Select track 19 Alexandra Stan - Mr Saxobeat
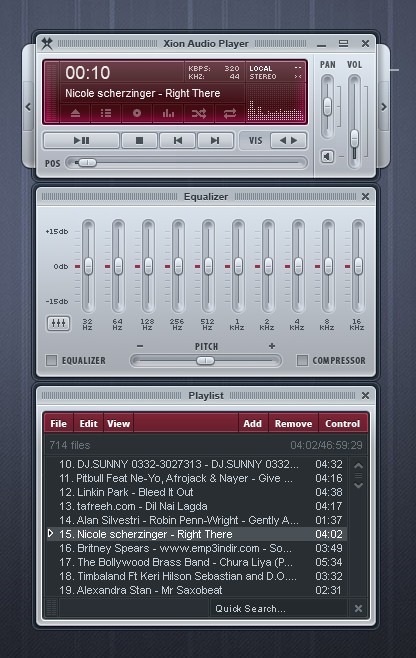This screenshot has height=658, width=416. (196, 590)
